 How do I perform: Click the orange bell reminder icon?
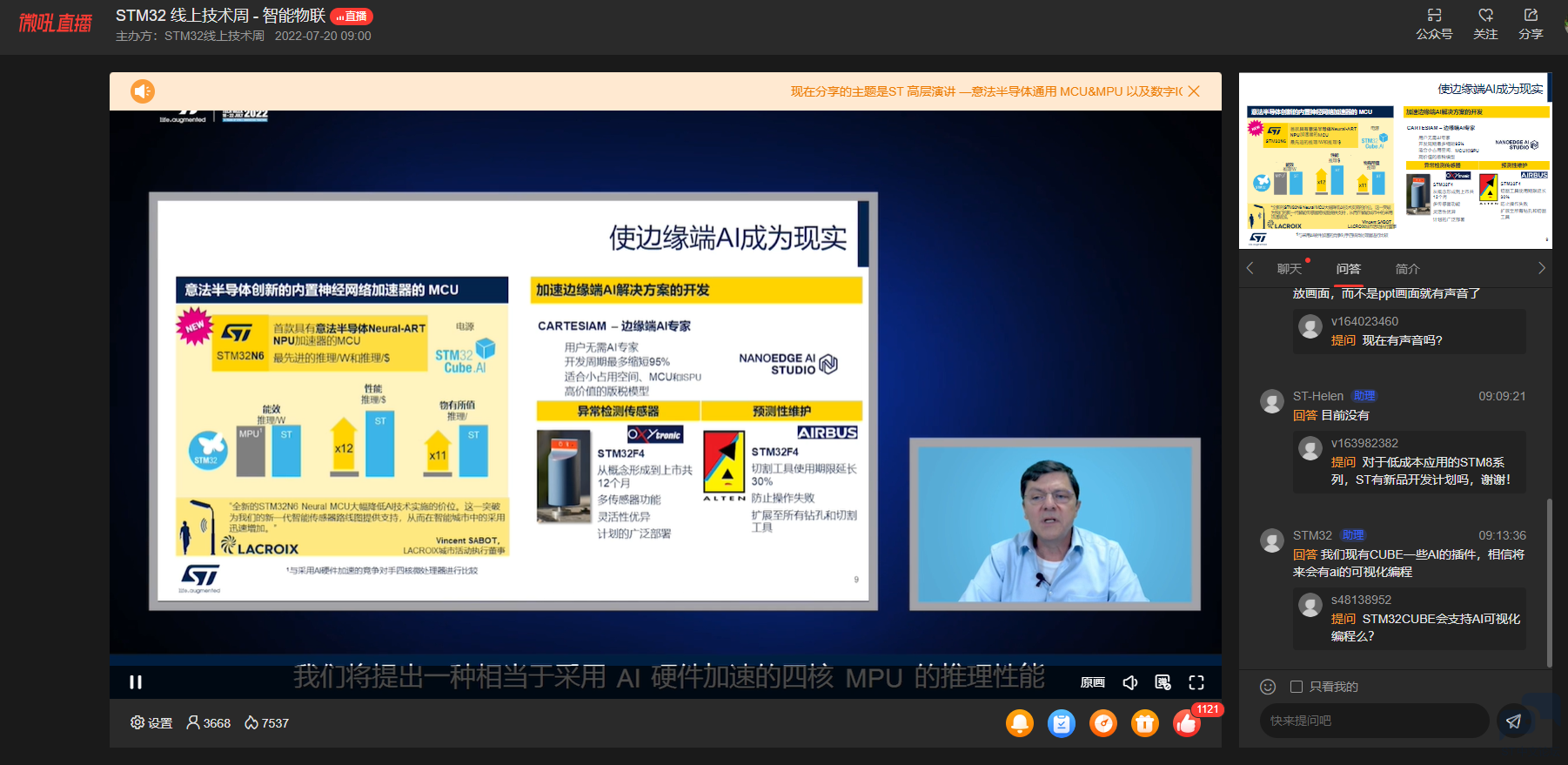(x=1020, y=723)
